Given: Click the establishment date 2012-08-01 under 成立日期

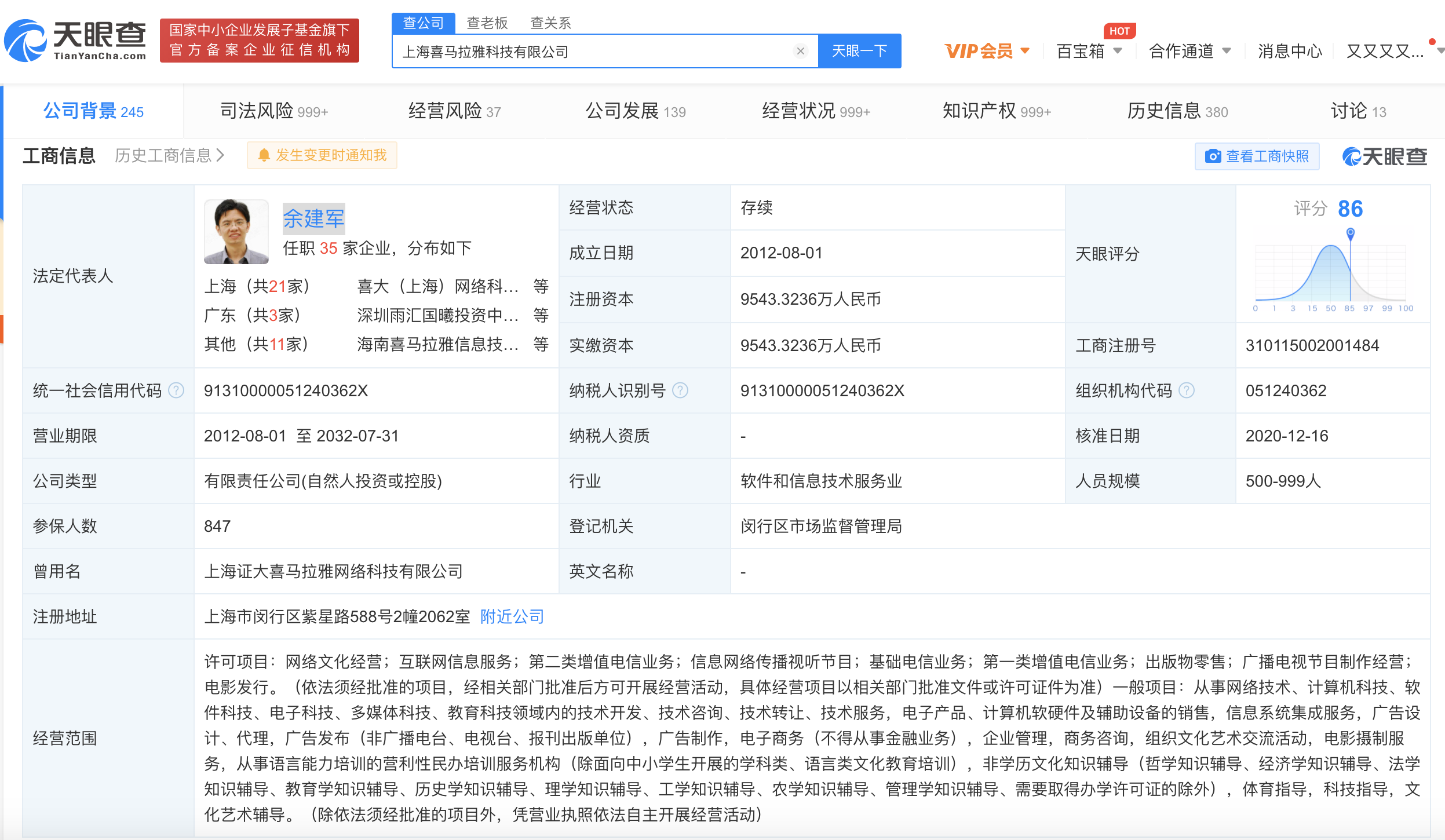Looking at the screenshot, I should pos(781,253).
